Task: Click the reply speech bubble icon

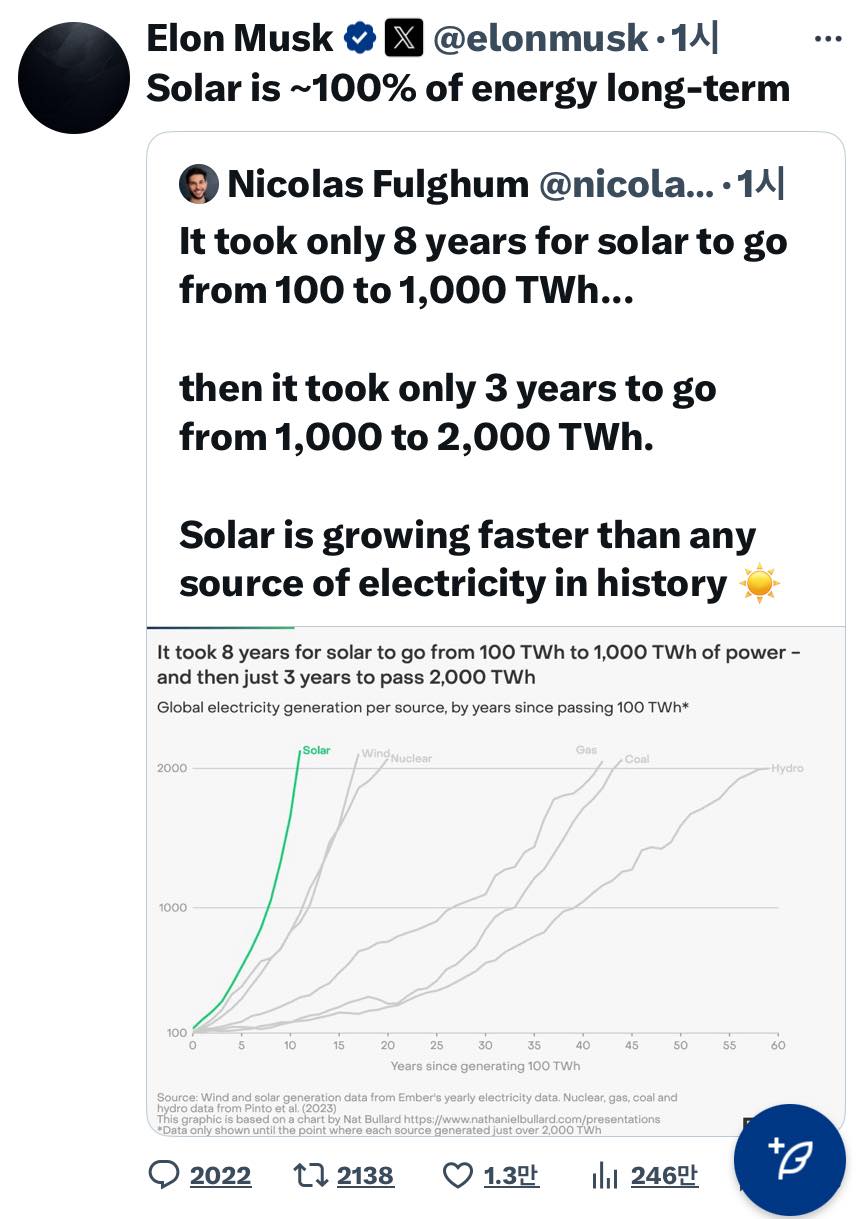Action: click(163, 1175)
